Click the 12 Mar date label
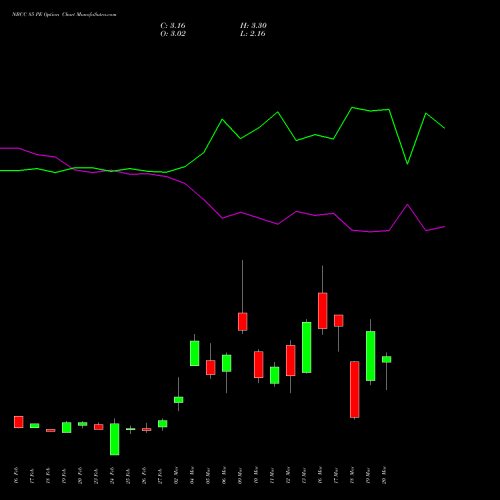The height and width of the screenshot is (500, 500). [288, 475]
